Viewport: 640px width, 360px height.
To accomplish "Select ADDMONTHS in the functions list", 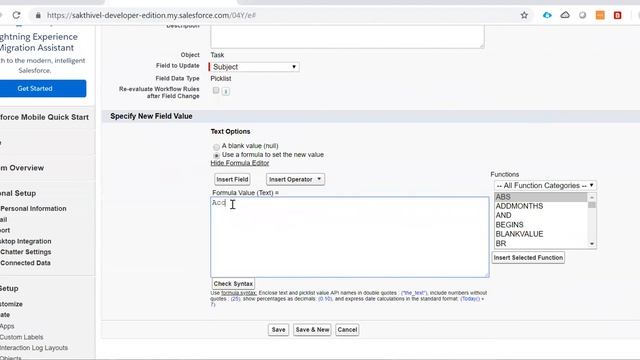I will click(x=541, y=206).
